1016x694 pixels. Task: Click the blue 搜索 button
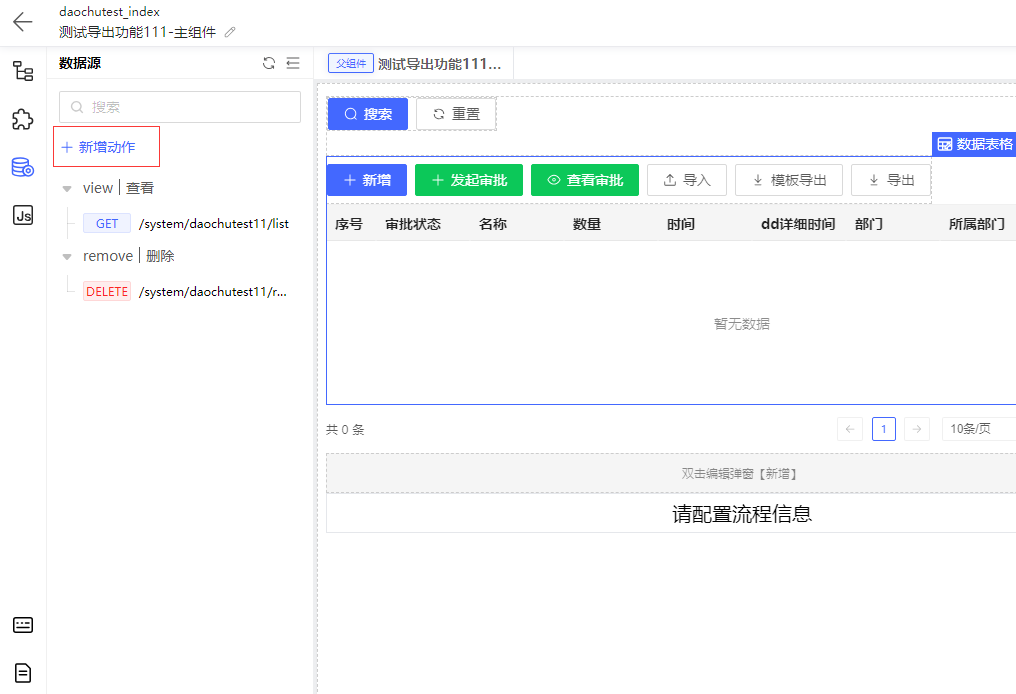pyautogui.click(x=368, y=114)
